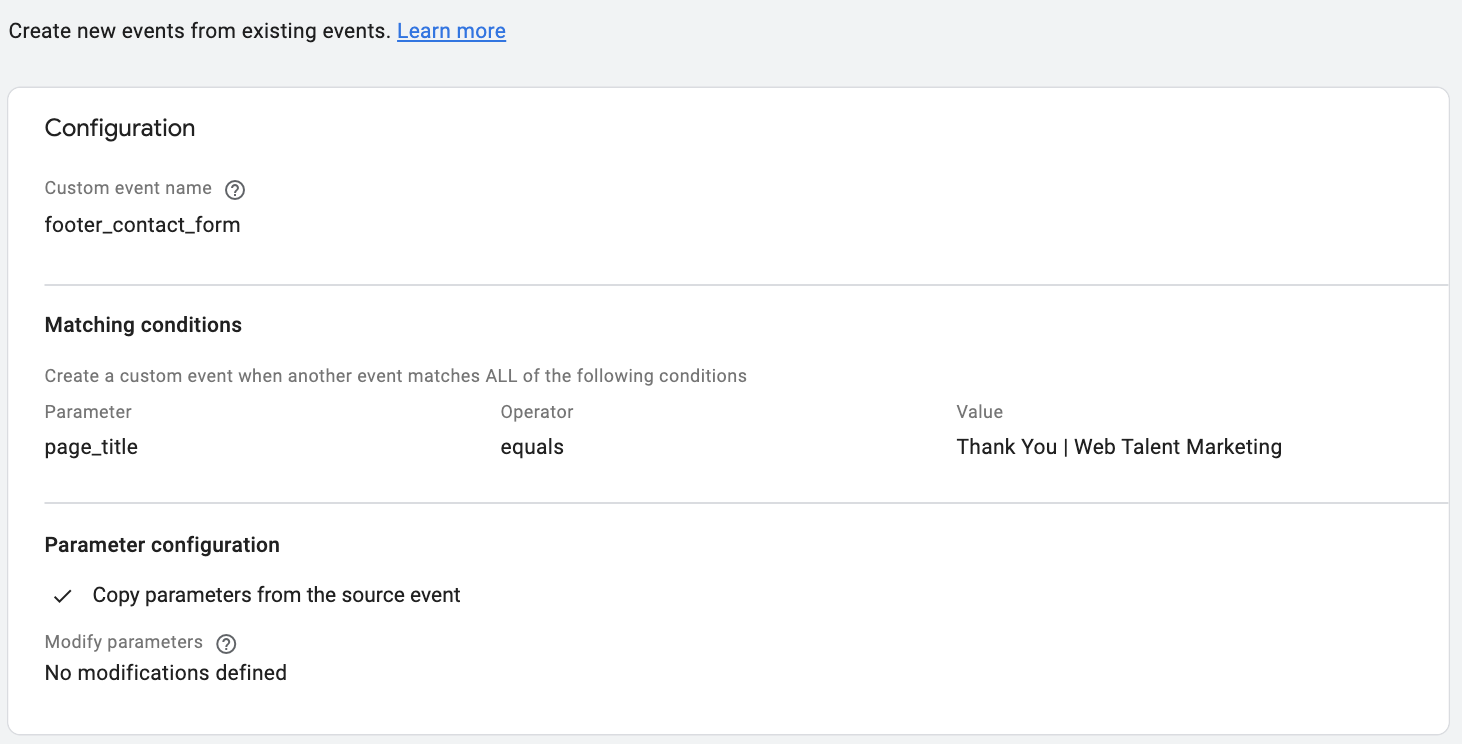The height and width of the screenshot is (744, 1462).
Task: Click the help icon next to Modify parameters
Action: 226,643
